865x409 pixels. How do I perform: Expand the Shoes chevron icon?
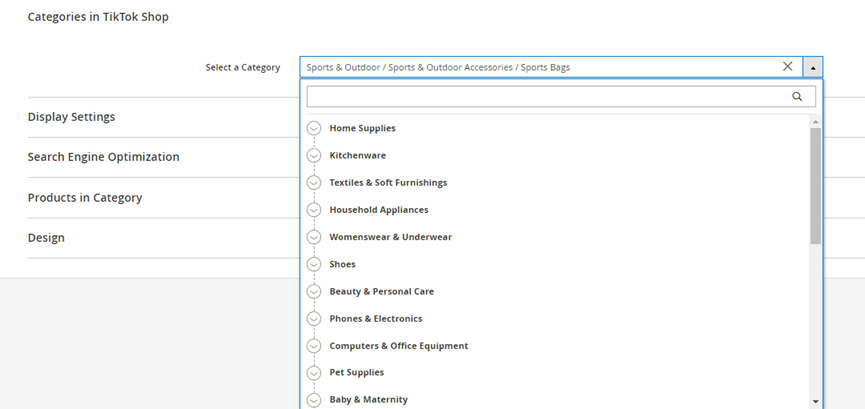[x=314, y=265]
